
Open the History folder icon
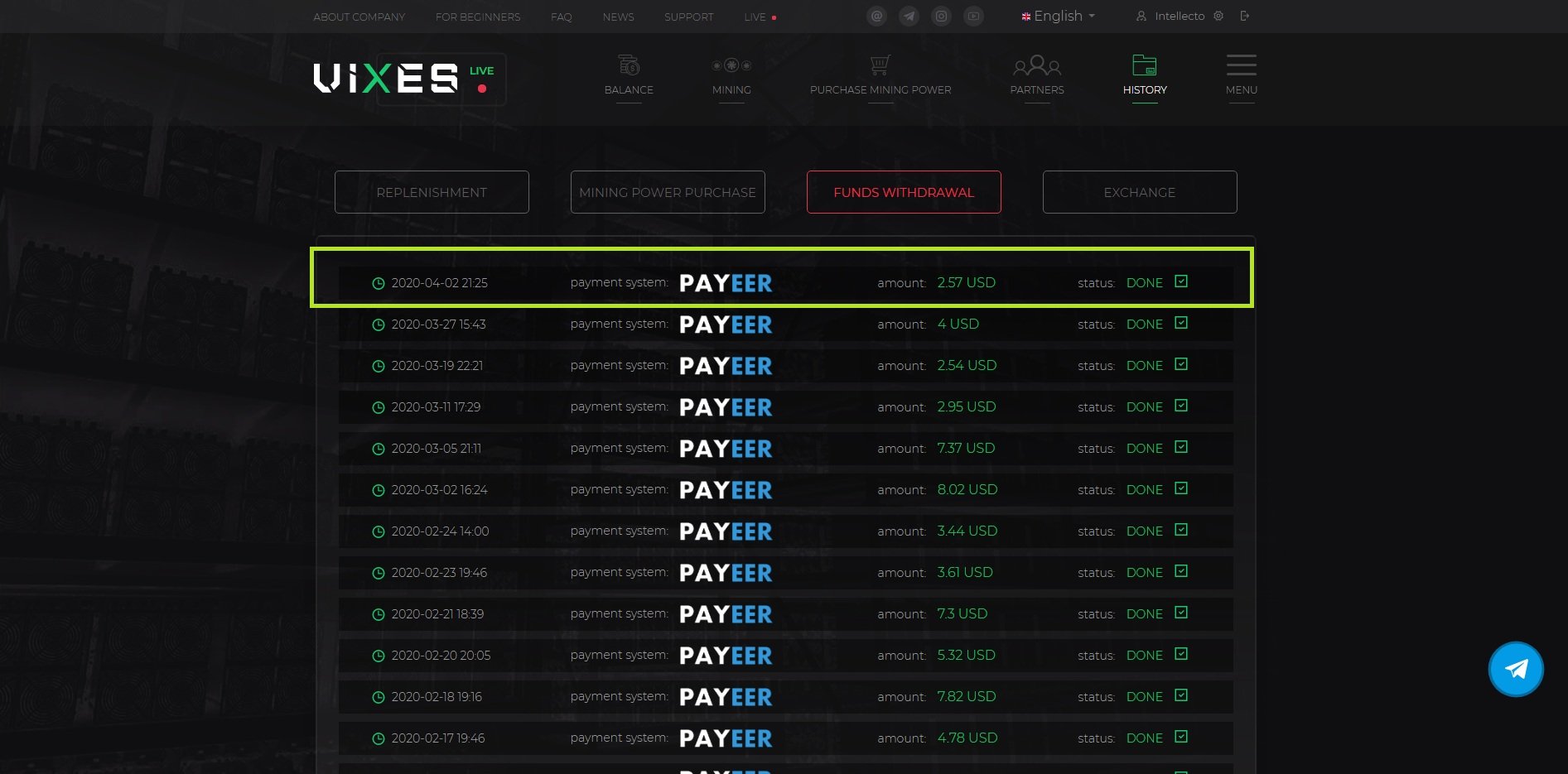(x=1145, y=65)
